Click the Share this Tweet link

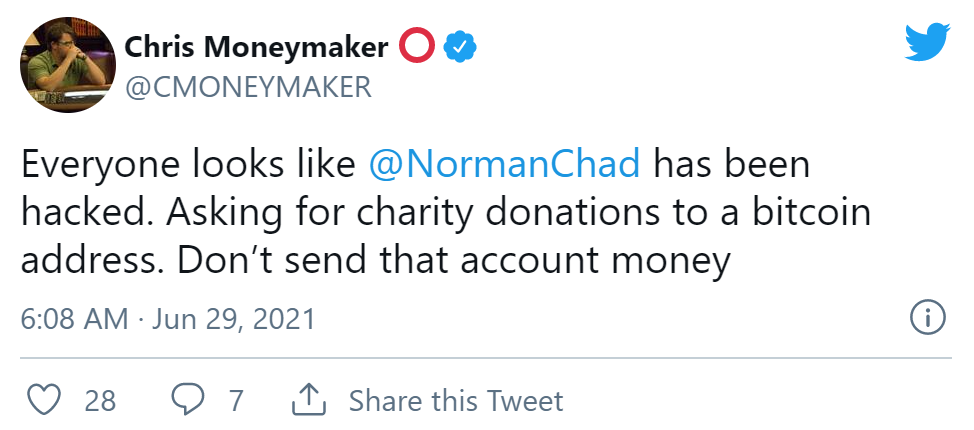[x=456, y=401]
